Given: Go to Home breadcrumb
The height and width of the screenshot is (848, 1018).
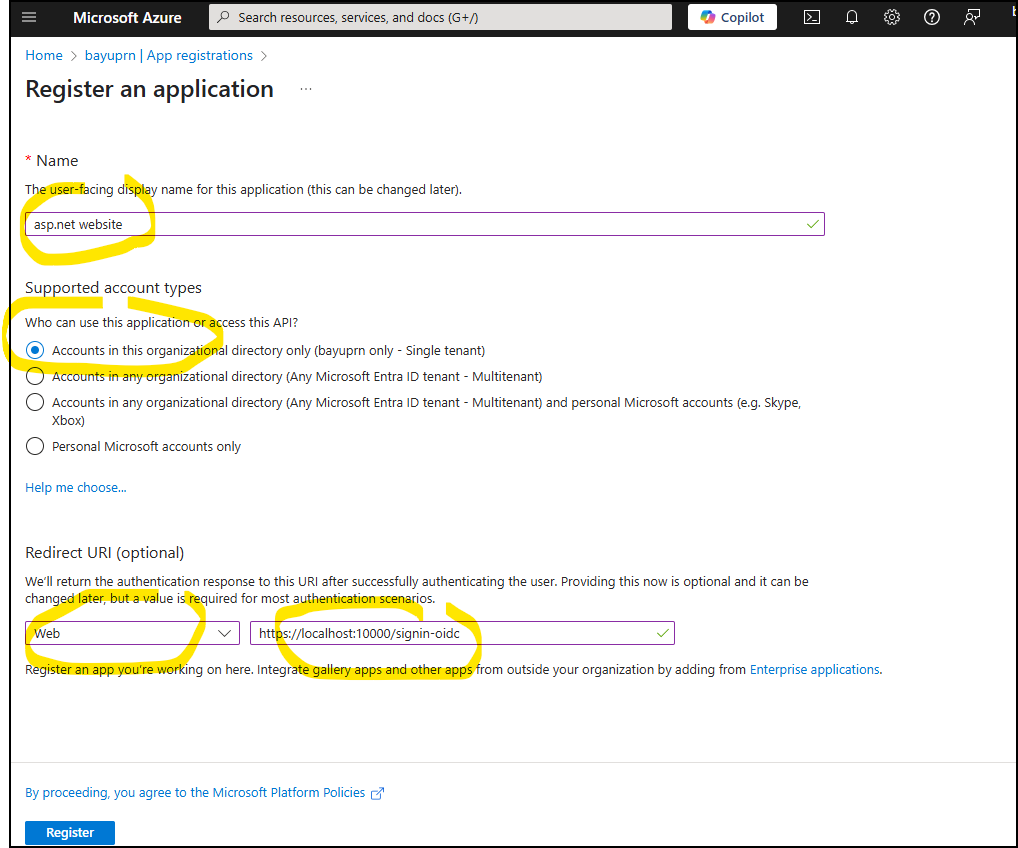Looking at the screenshot, I should click(x=43, y=55).
